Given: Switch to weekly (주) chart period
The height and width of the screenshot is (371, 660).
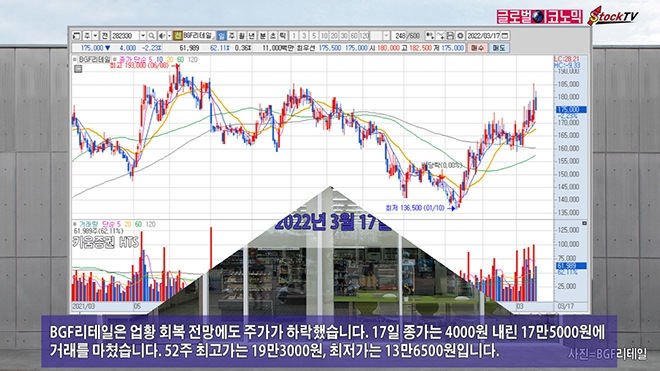Looking at the screenshot, I should [x=232, y=36].
